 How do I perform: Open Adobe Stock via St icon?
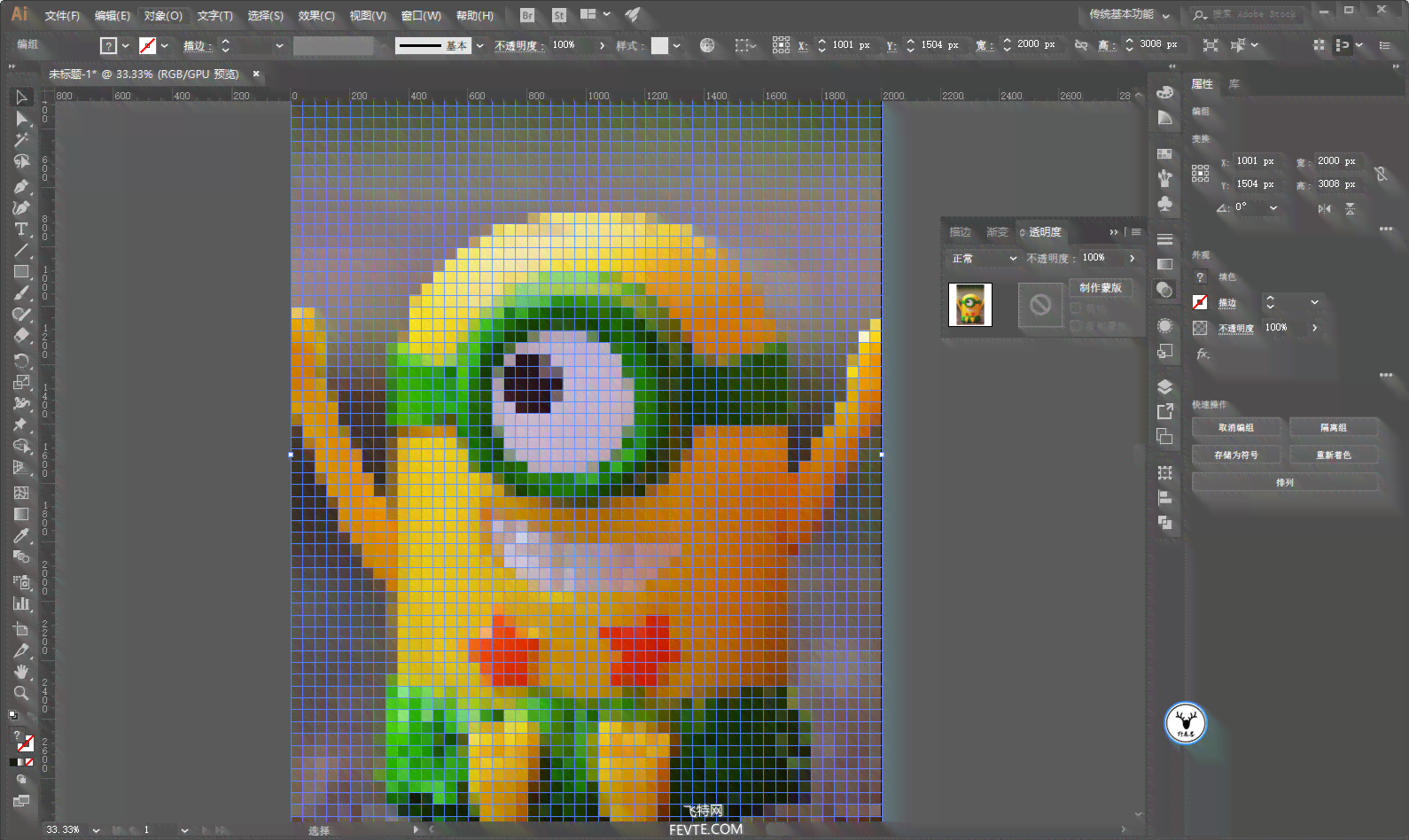(559, 15)
